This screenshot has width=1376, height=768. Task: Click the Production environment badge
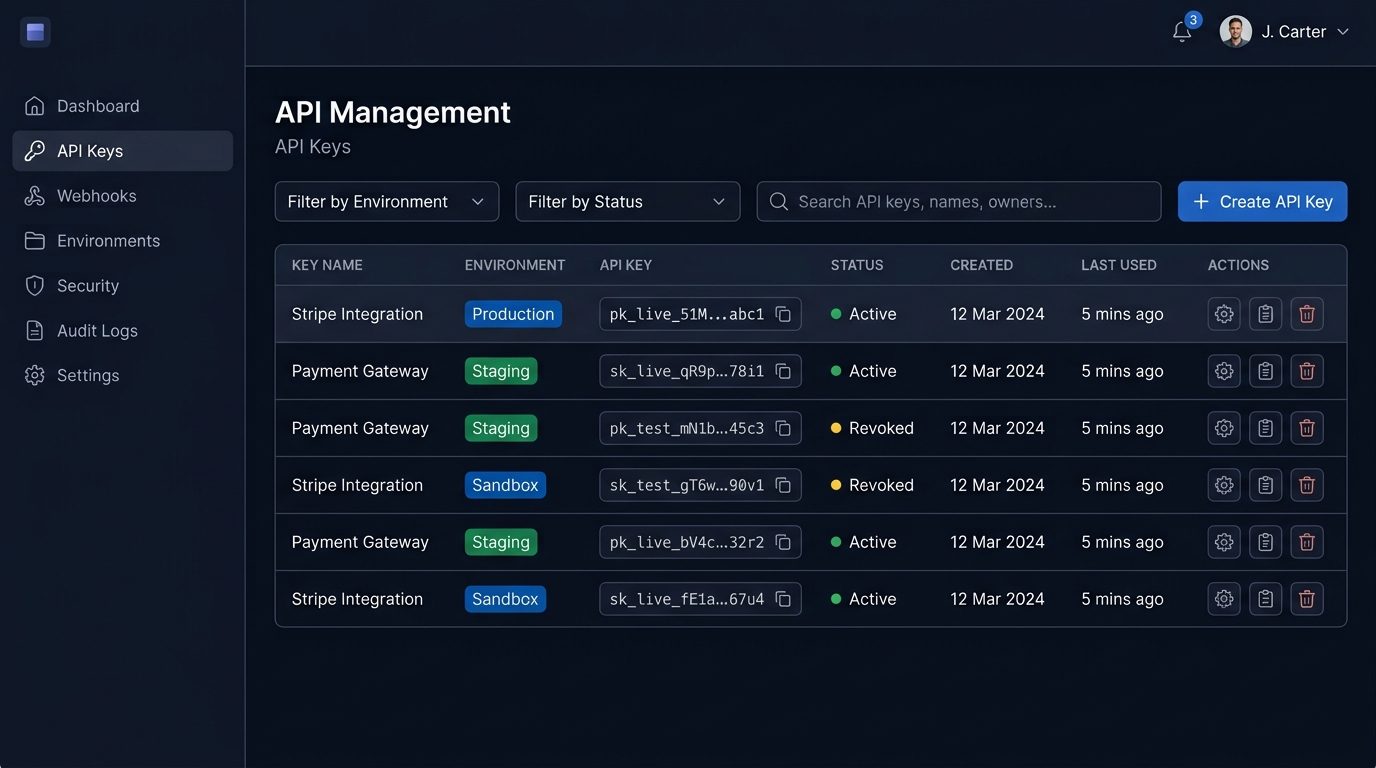pos(513,314)
